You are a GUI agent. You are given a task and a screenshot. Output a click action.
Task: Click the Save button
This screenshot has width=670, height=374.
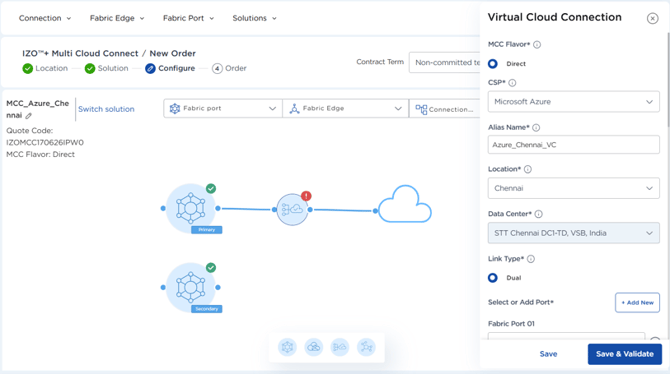pyautogui.click(x=548, y=354)
